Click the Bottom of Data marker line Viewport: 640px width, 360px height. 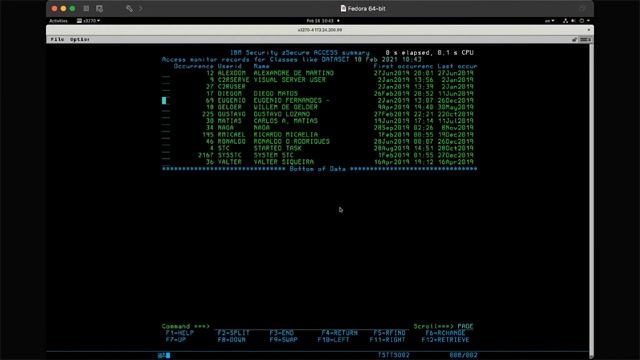click(x=319, y=169)
